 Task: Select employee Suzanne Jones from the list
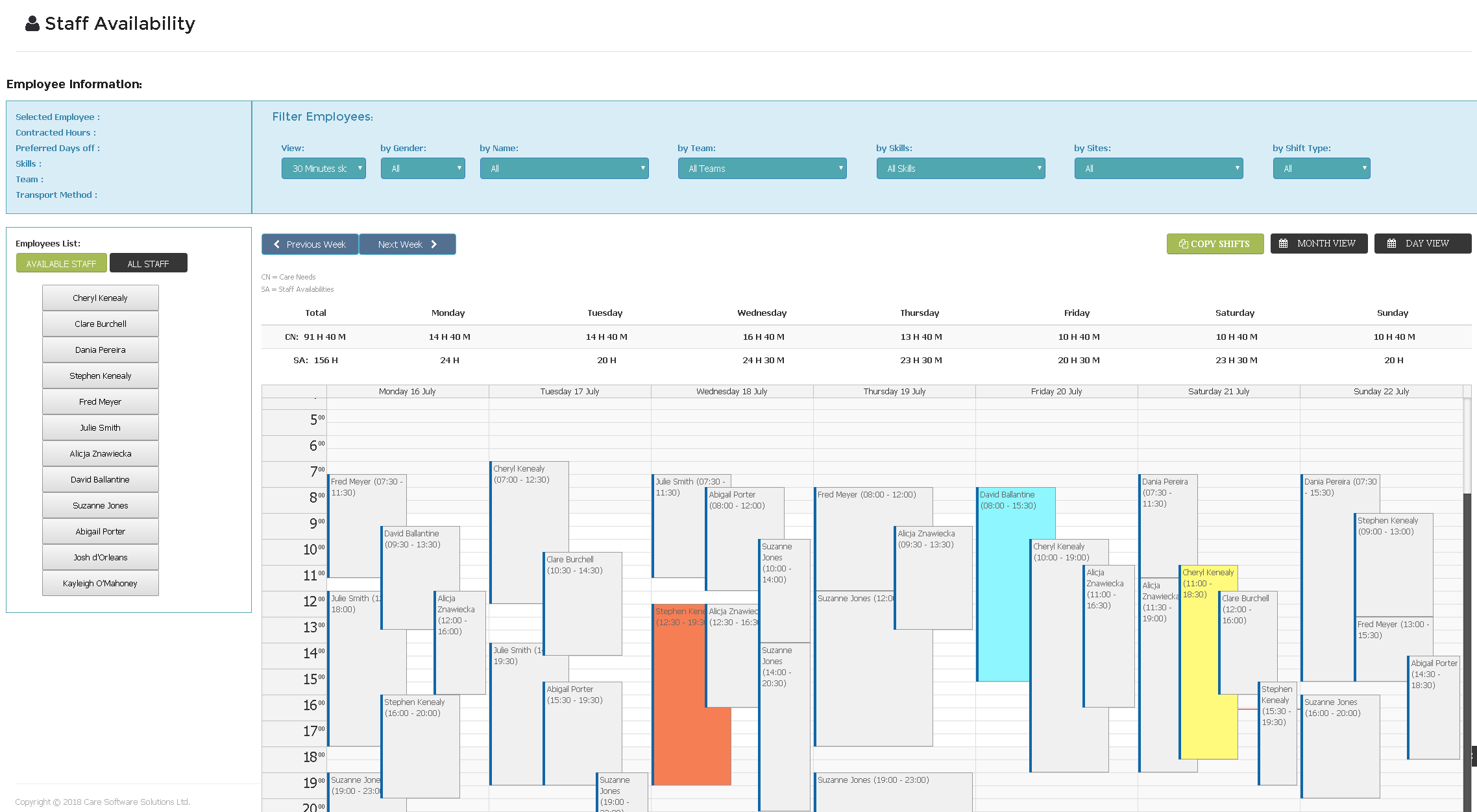(101, 506)
